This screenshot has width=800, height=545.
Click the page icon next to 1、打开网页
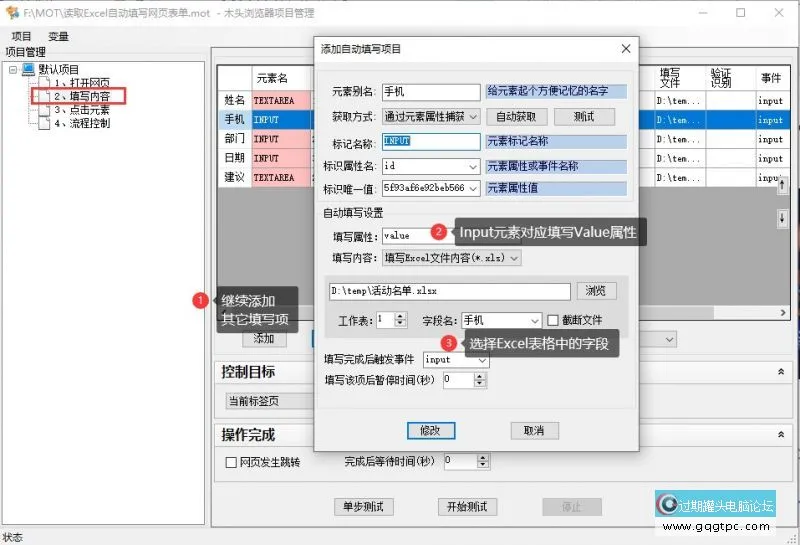44,83
